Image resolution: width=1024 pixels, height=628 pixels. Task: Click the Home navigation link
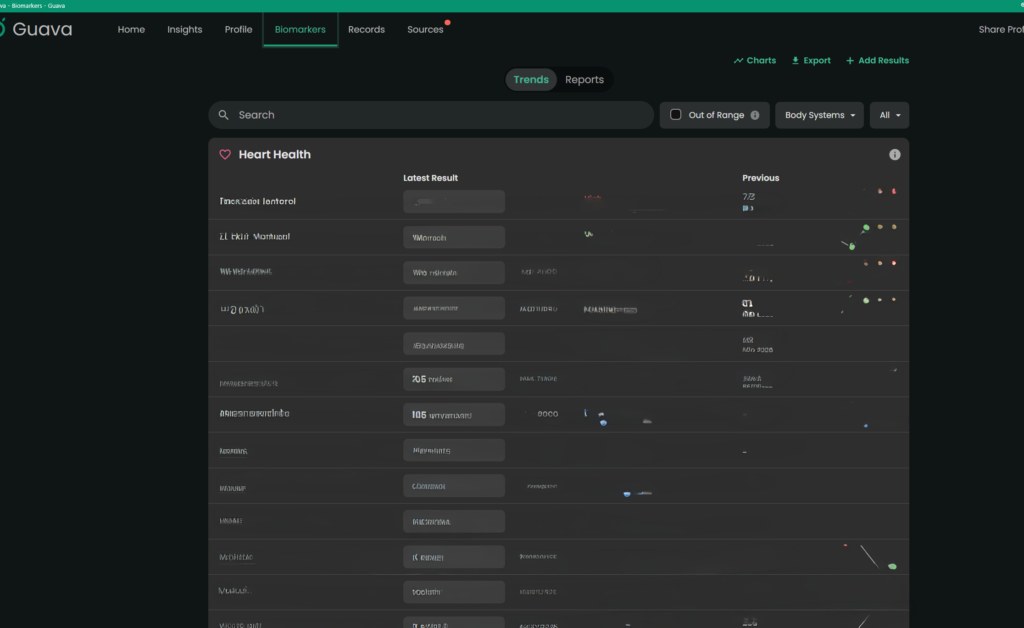pos(131,29)
